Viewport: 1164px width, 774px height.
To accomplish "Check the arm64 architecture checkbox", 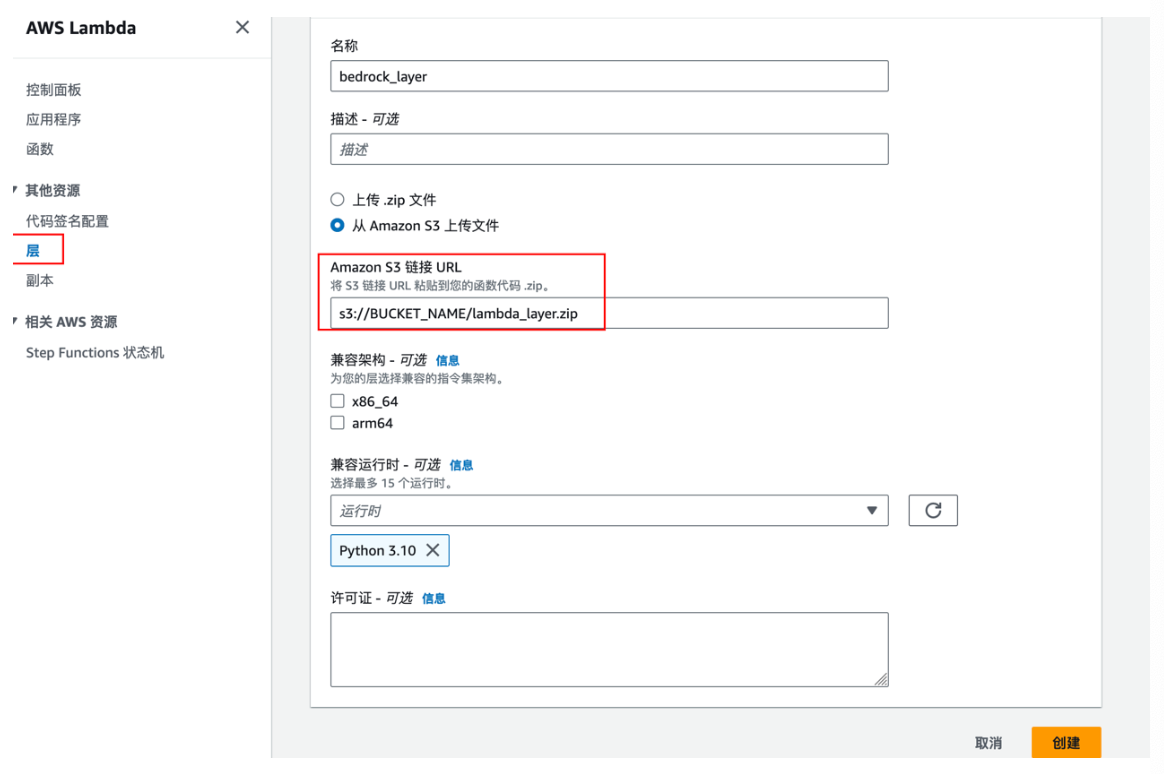I will coord(337,423).
